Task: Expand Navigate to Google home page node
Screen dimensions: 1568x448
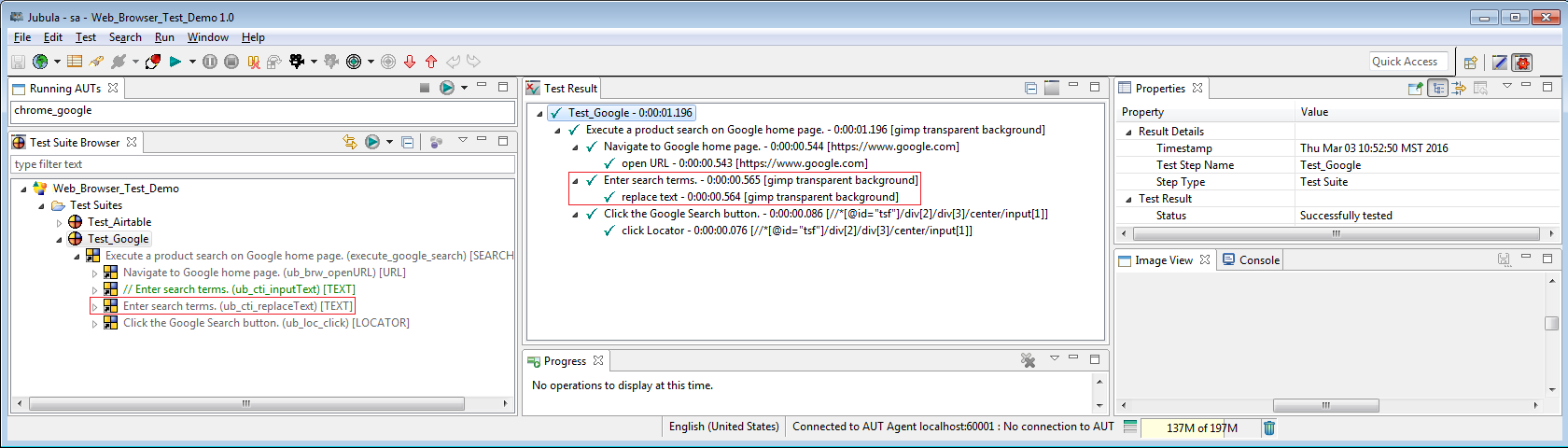Action: (95, 273)
